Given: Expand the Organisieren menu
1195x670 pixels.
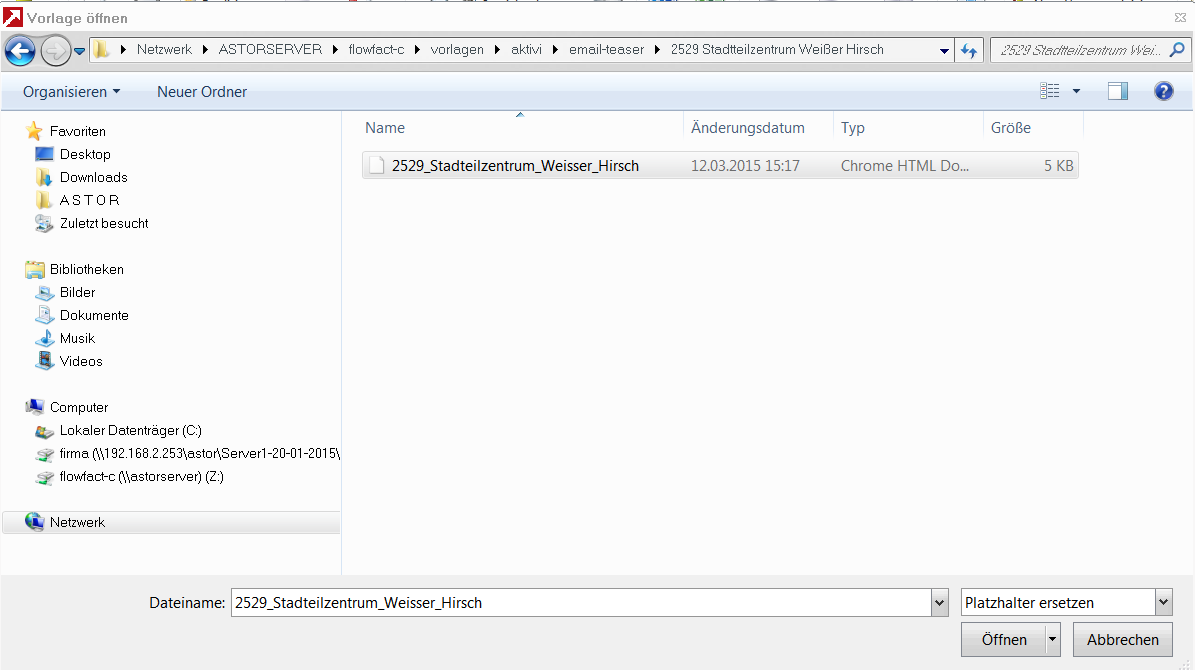Looking at the screenshot, I should click(71, 91).
